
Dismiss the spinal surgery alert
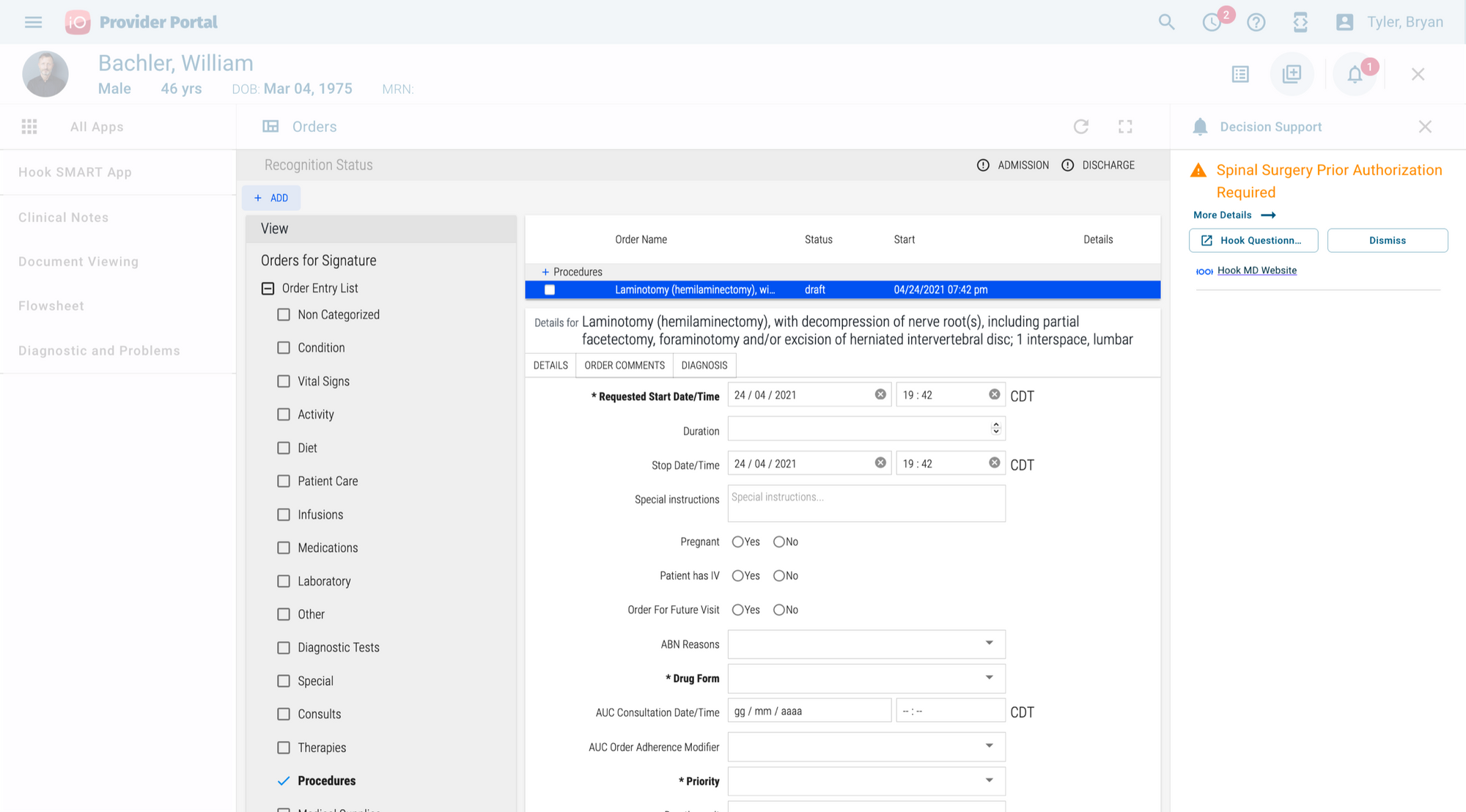(1387, 240)
